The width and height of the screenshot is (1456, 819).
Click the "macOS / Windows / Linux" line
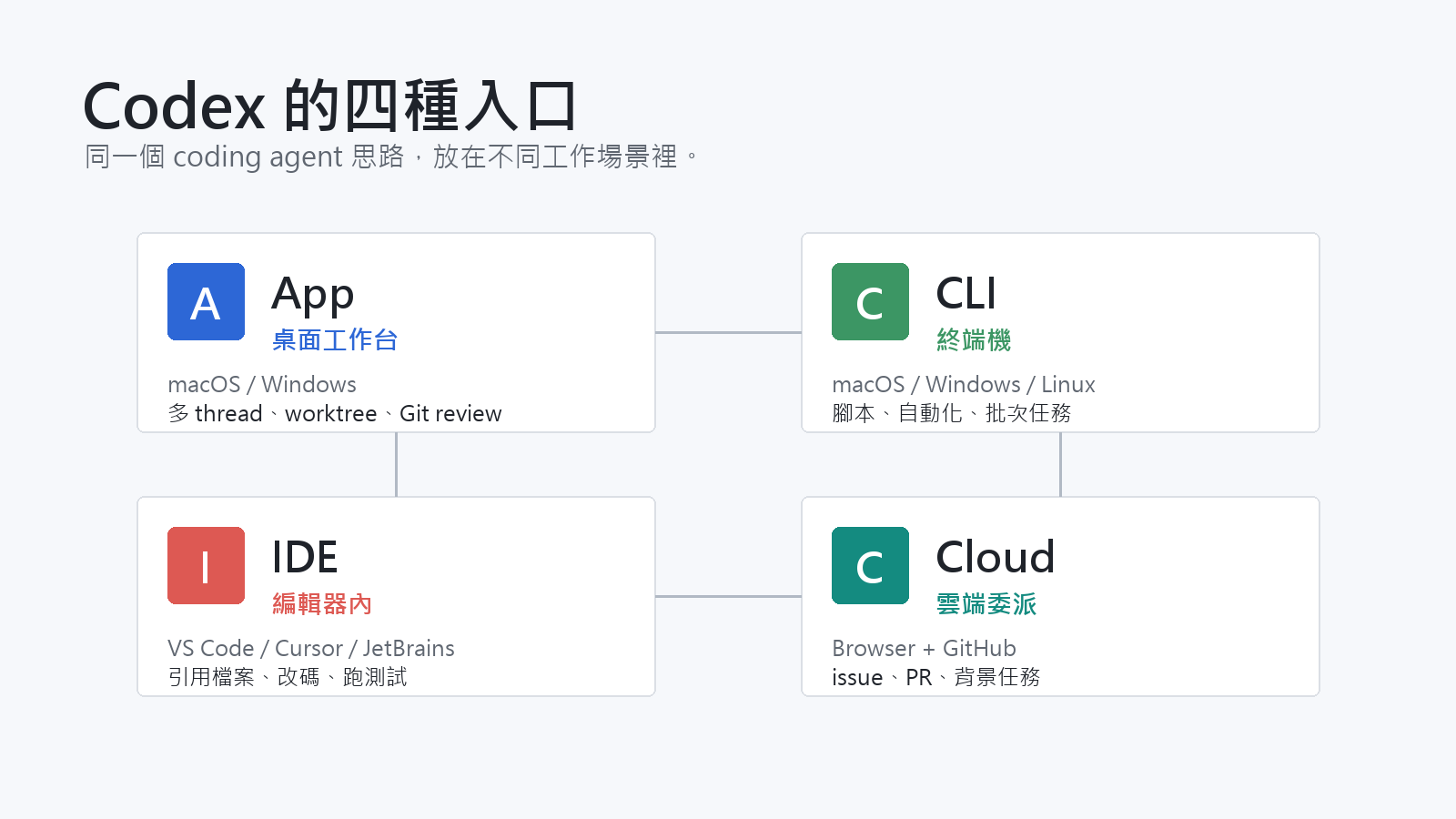pos(964,384)
